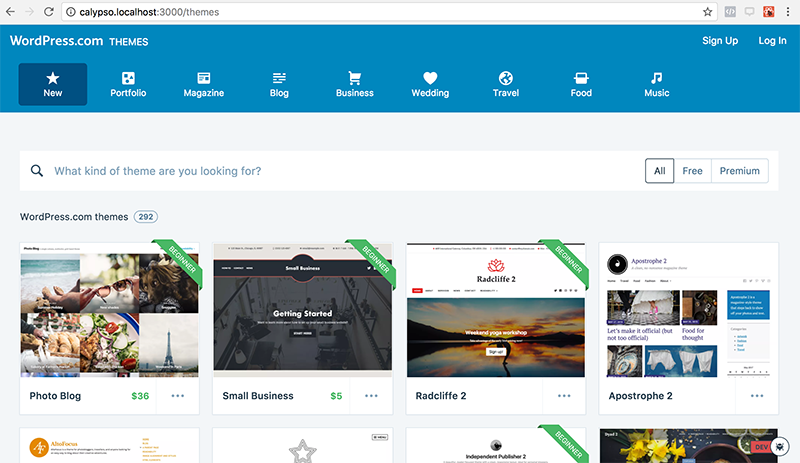Screen dimensions: 800x463
Task: Select the All price filter
Action: pyautogui.click(x=660, y=171)
